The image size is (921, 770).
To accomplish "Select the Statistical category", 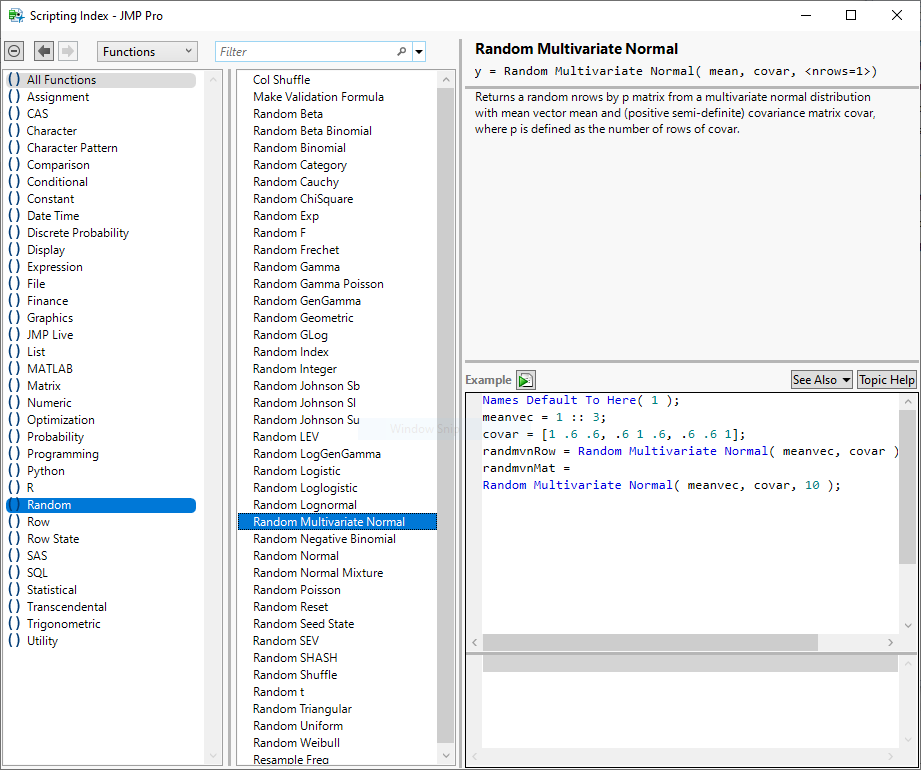I will (52, 590).
